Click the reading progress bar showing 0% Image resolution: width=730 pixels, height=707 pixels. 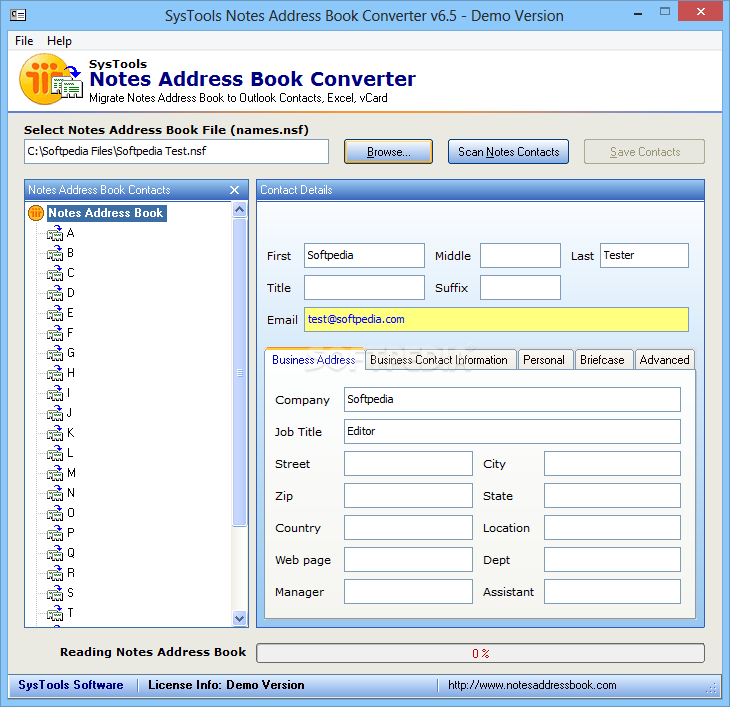coord(480,653)
